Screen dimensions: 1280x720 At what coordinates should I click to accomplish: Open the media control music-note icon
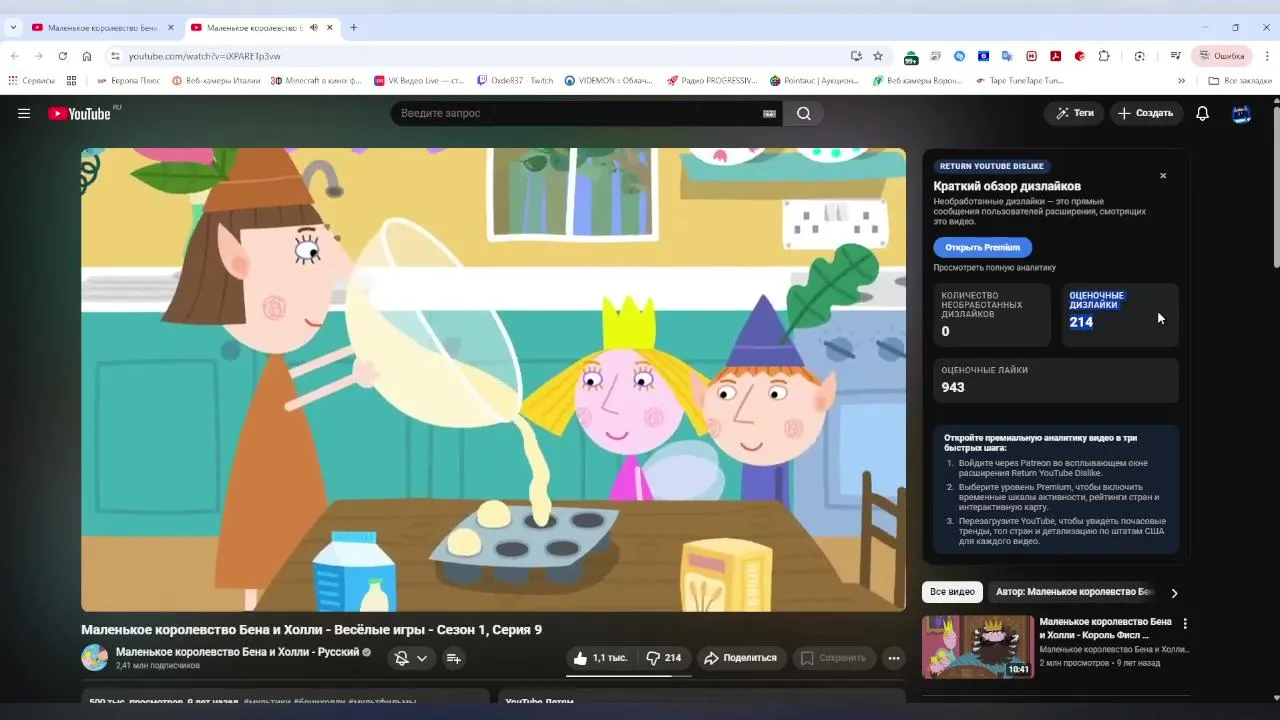pyautogui.click(x=1174, y=56)
